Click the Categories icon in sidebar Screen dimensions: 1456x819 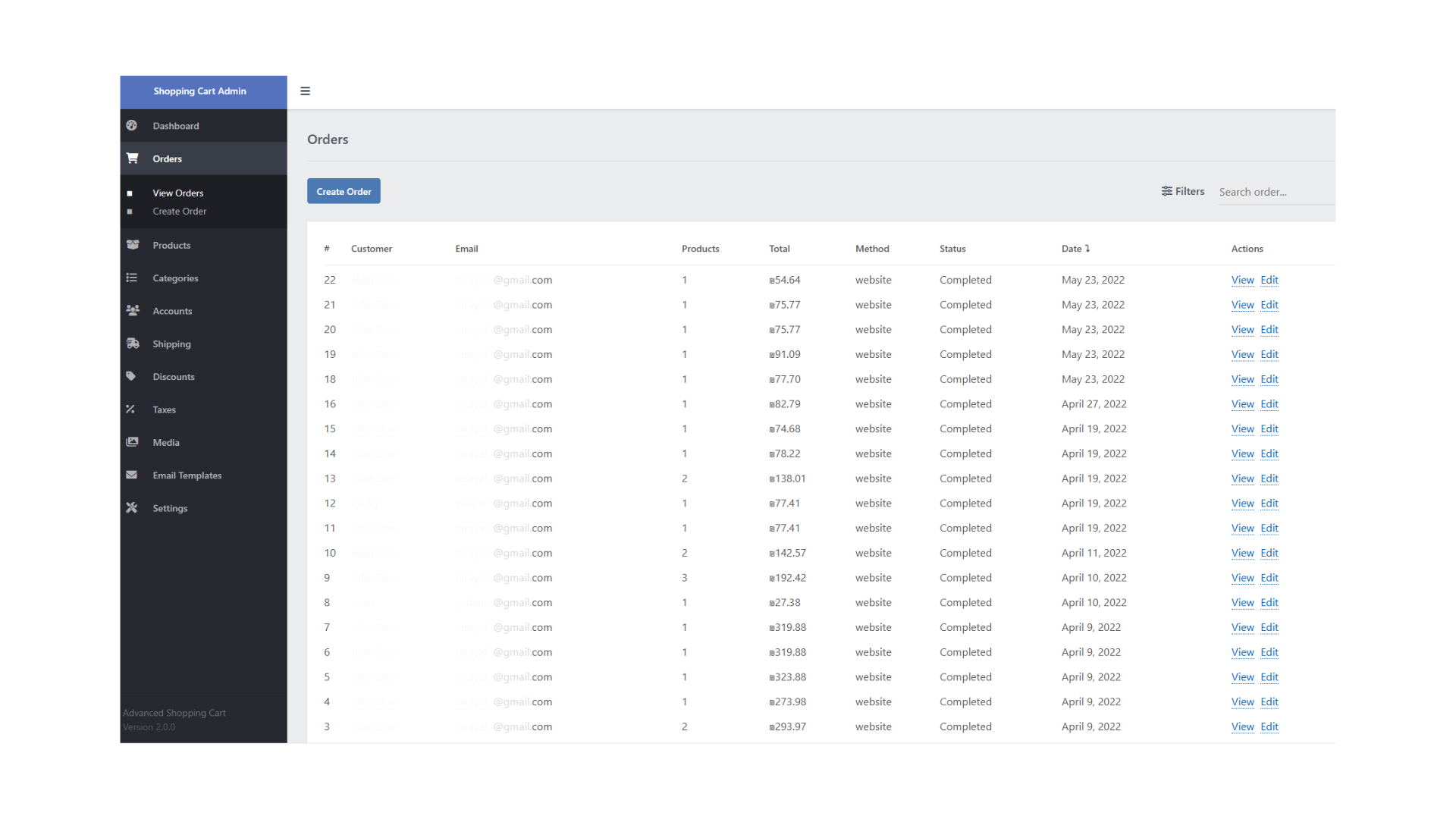[131, 277]
